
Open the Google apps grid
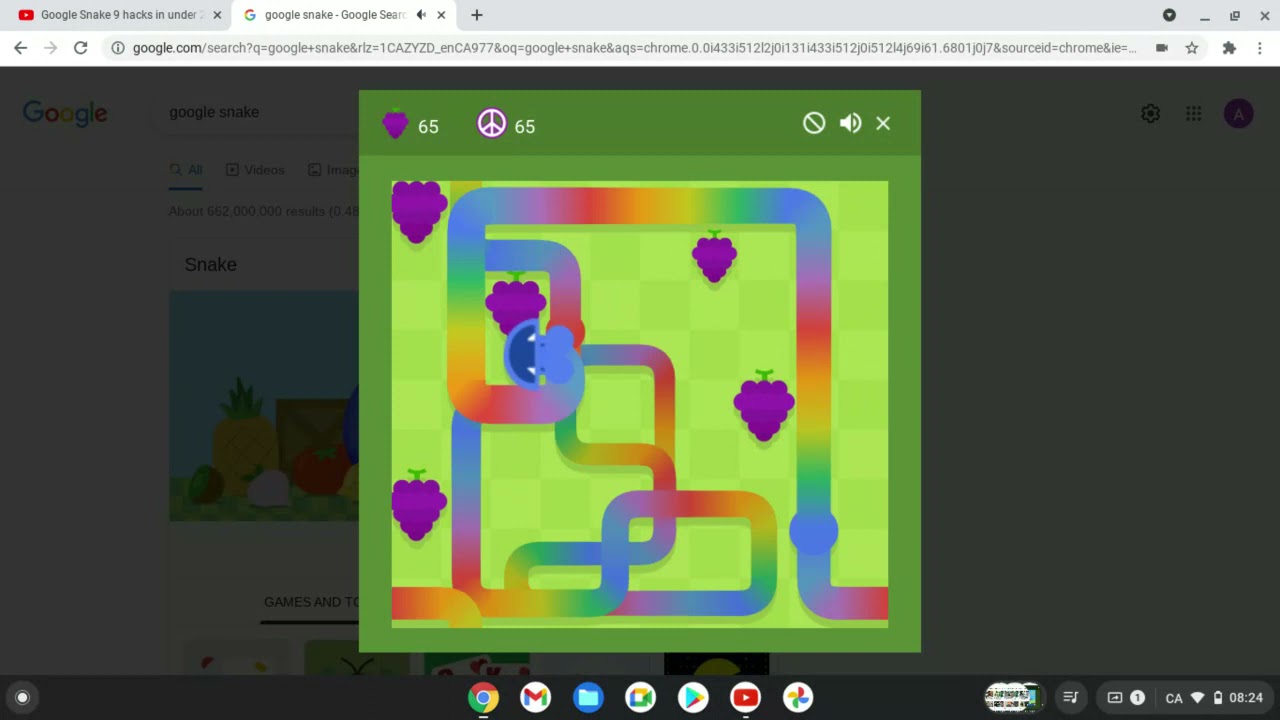[x=1194, y=114]
